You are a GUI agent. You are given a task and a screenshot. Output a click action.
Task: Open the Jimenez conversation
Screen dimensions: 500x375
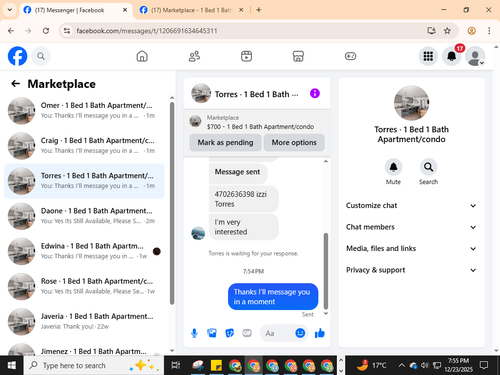click(x=84, y=348)
